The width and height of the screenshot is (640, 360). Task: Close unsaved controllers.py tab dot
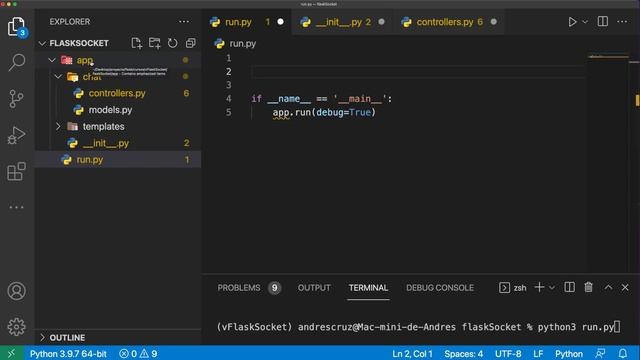[493, 22]
